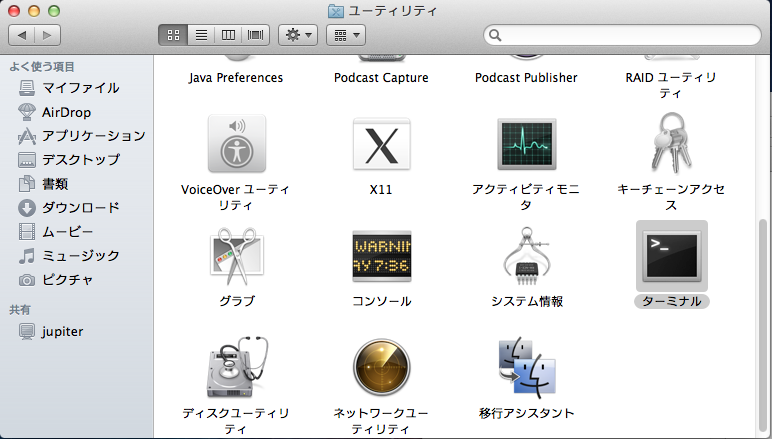Go forward with the right arrow
The image size is (772, 439).
(47, 35)
